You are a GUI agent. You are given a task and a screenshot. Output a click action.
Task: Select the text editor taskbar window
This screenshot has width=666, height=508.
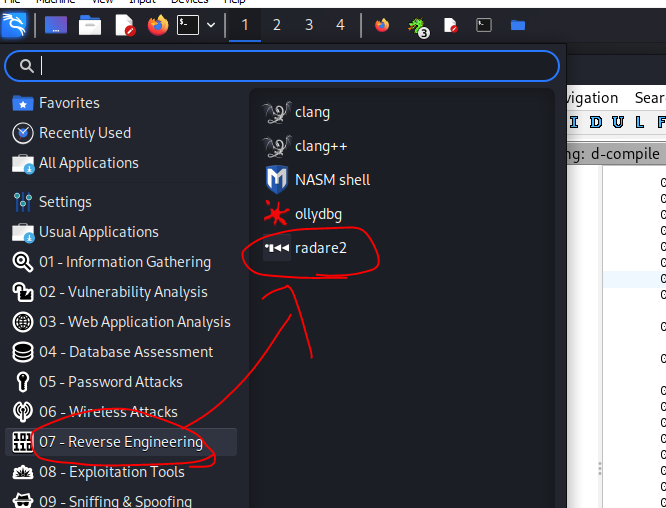pos(450,25)
